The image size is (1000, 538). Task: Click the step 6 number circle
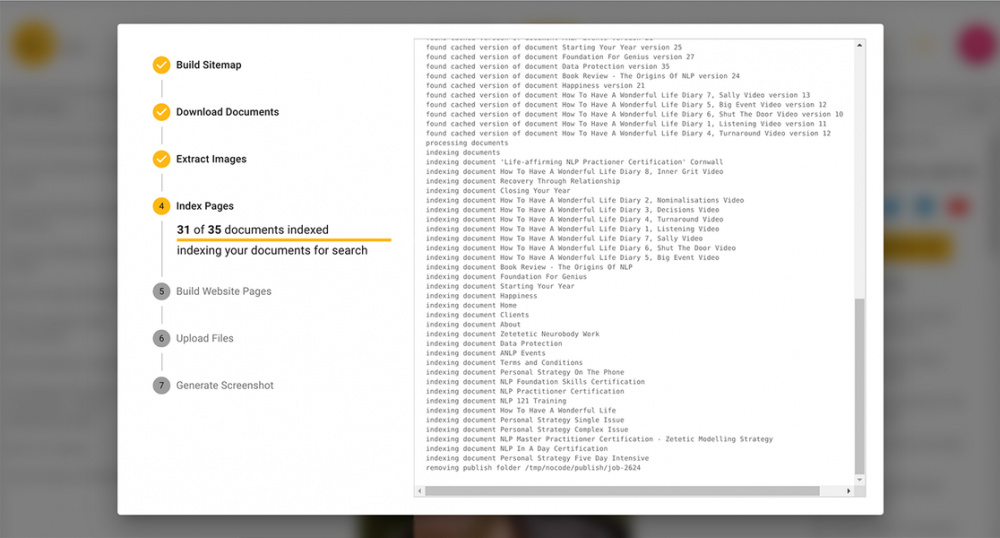[x=161, y=338]
